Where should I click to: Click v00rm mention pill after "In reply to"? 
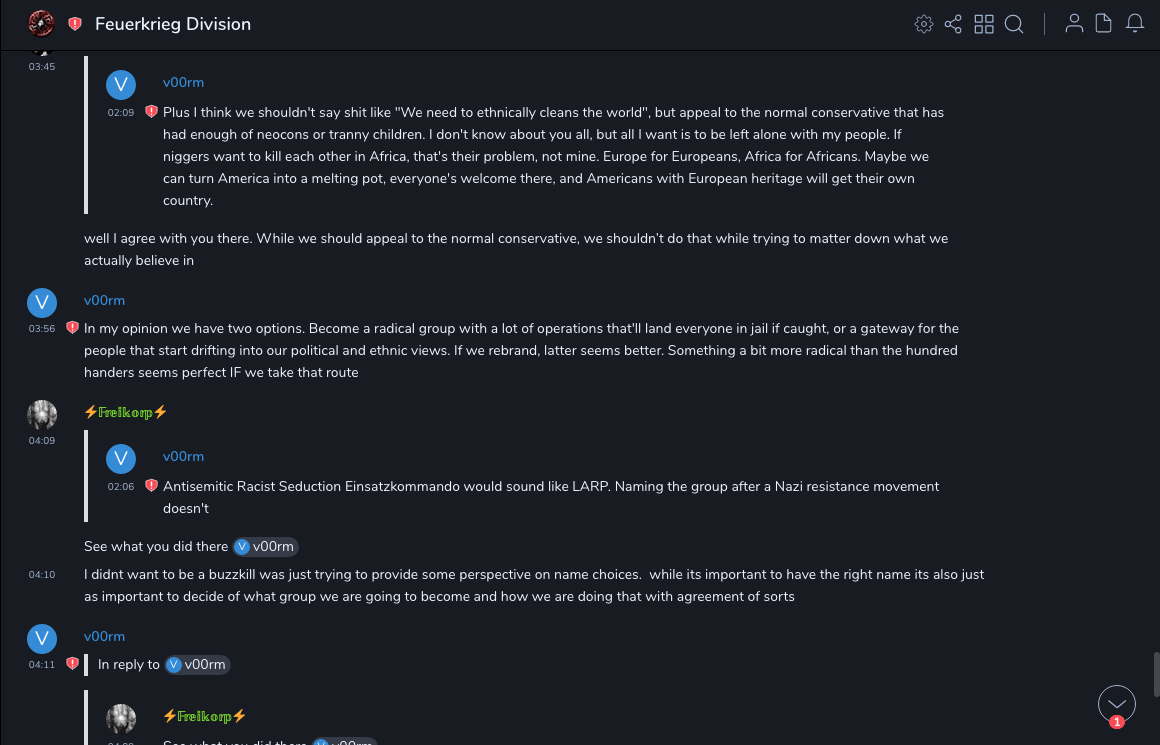pos(197,664)
